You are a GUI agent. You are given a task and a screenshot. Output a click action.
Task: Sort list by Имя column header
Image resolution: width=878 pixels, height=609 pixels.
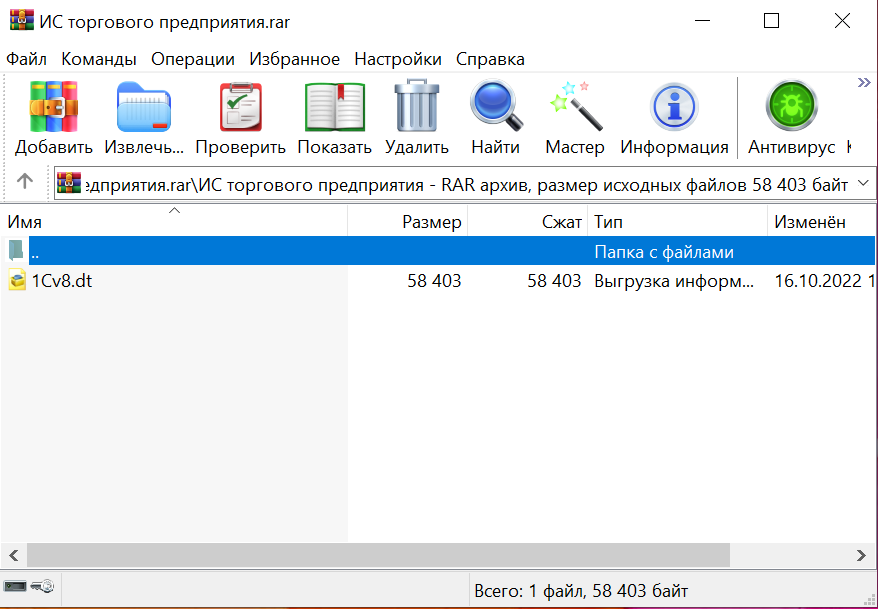click(x=25, y=222)
